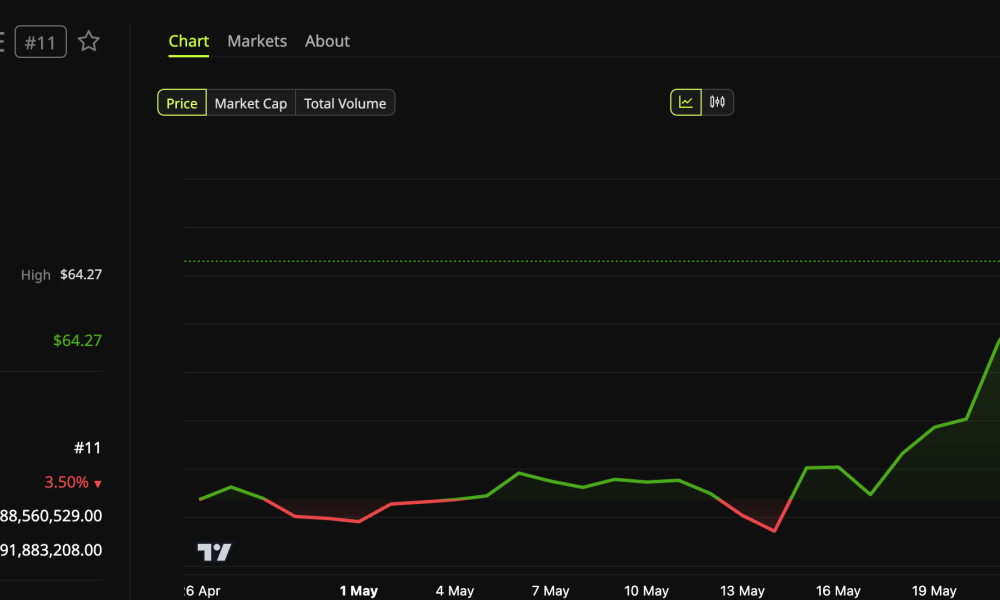Viewport: 1000px width, 600px height.
Task: Click the green $64.27 price value
Action: click(77, 340)
